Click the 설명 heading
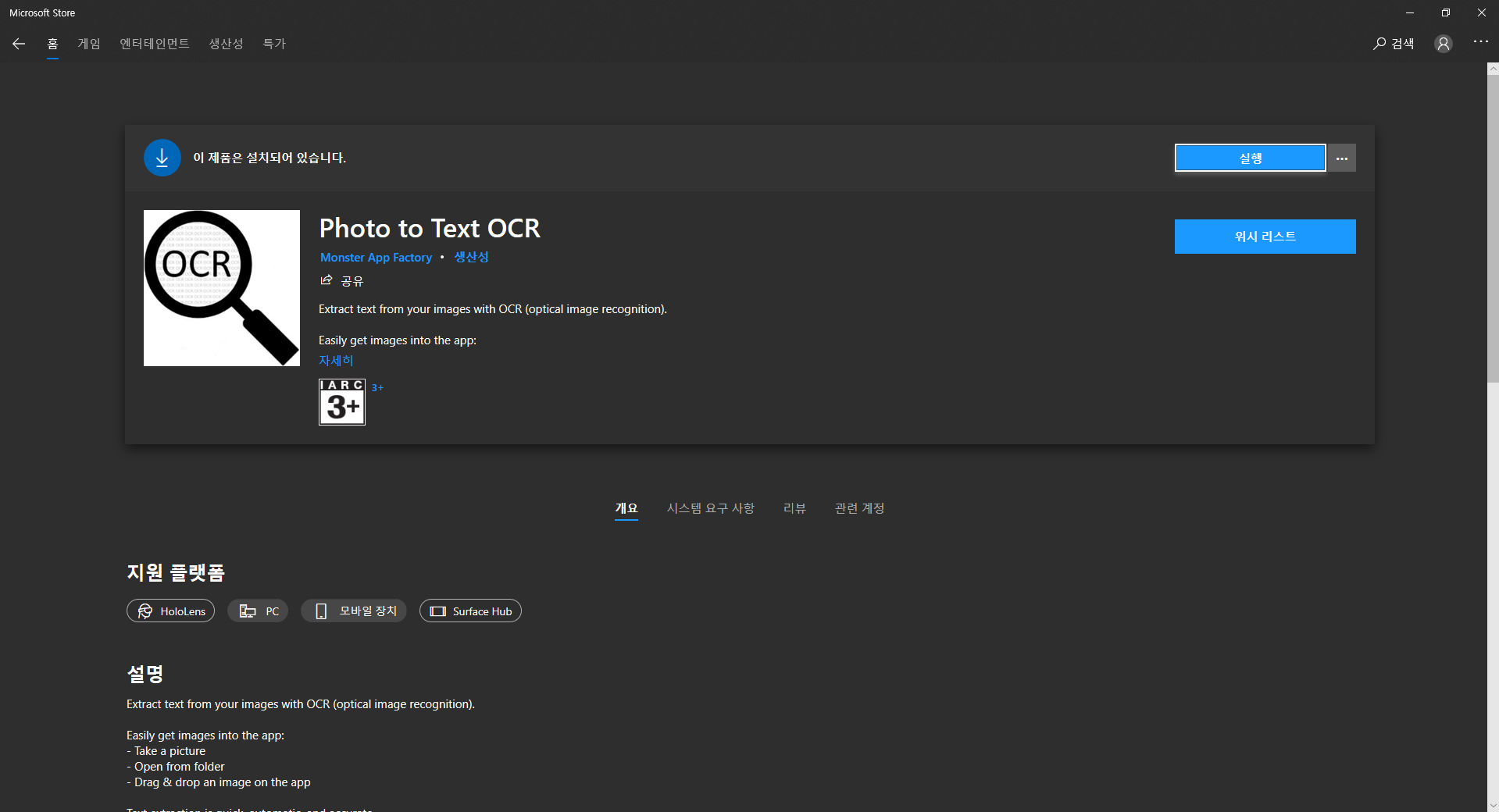The image size is (1499, 812). tap(145, 674)
